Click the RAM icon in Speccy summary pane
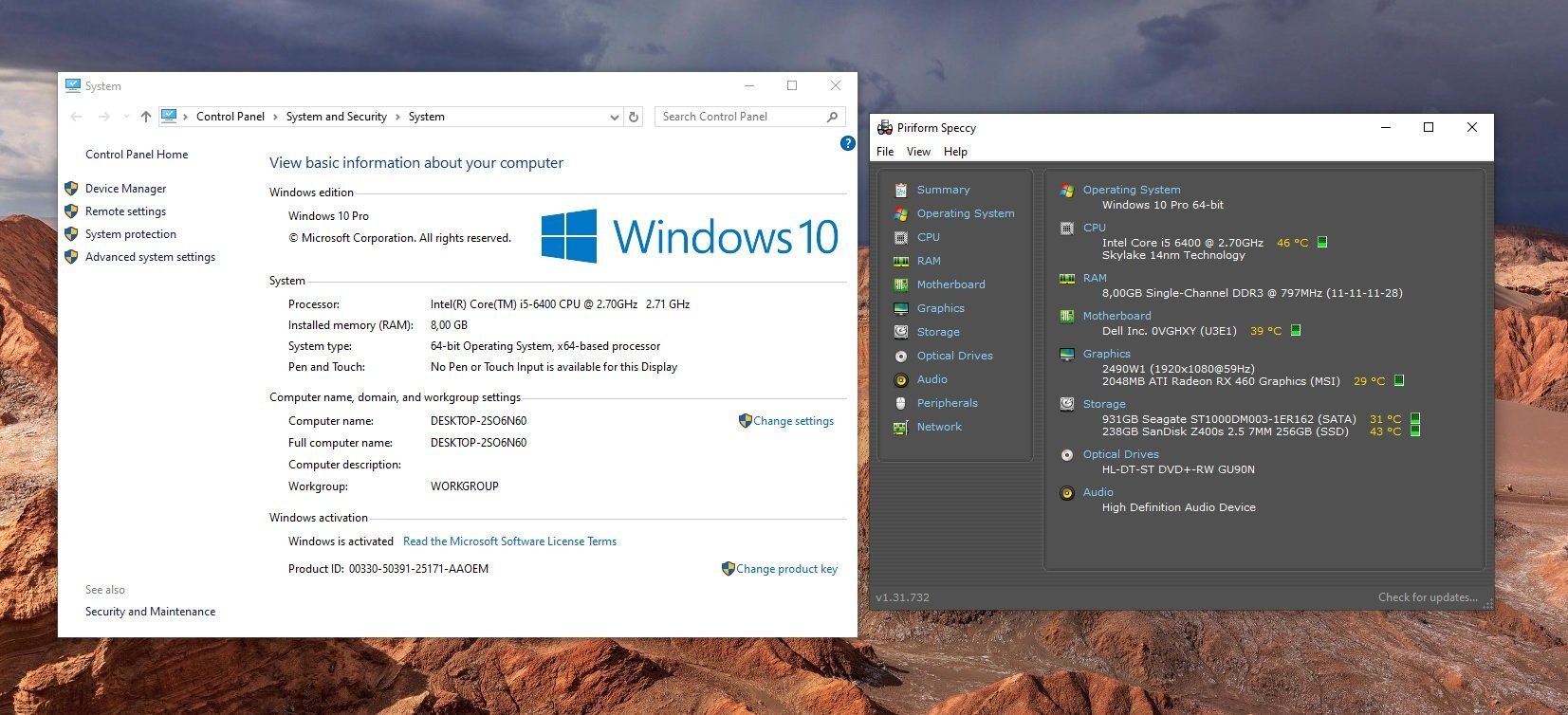This screenshot has height=715, width=1568. pyautogui.click(x=1067, y=278)
